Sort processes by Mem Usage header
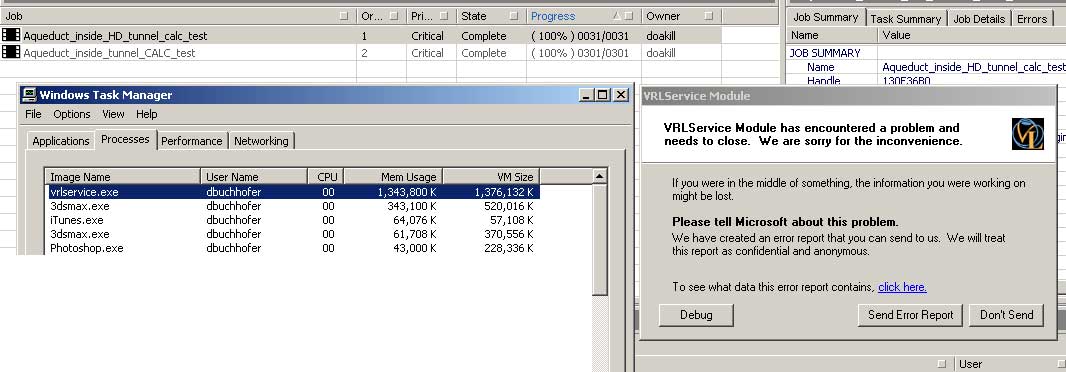Viewport: 1066px width, 372px height. (x=394, y=177)
